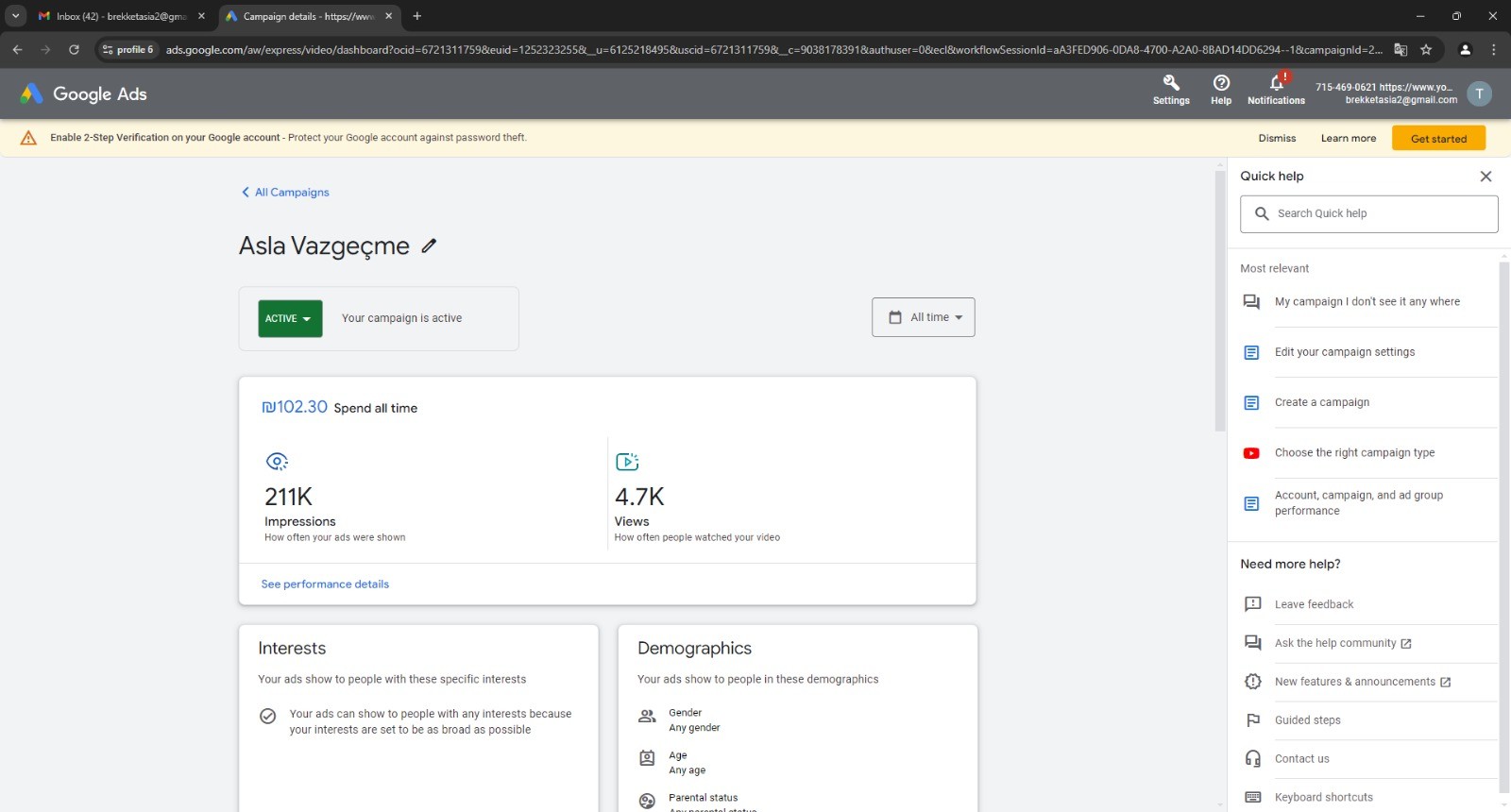Click the Quick help panel scrollbar
This screenshot has width=1511, height=812.
click(x=1504, y=527)
